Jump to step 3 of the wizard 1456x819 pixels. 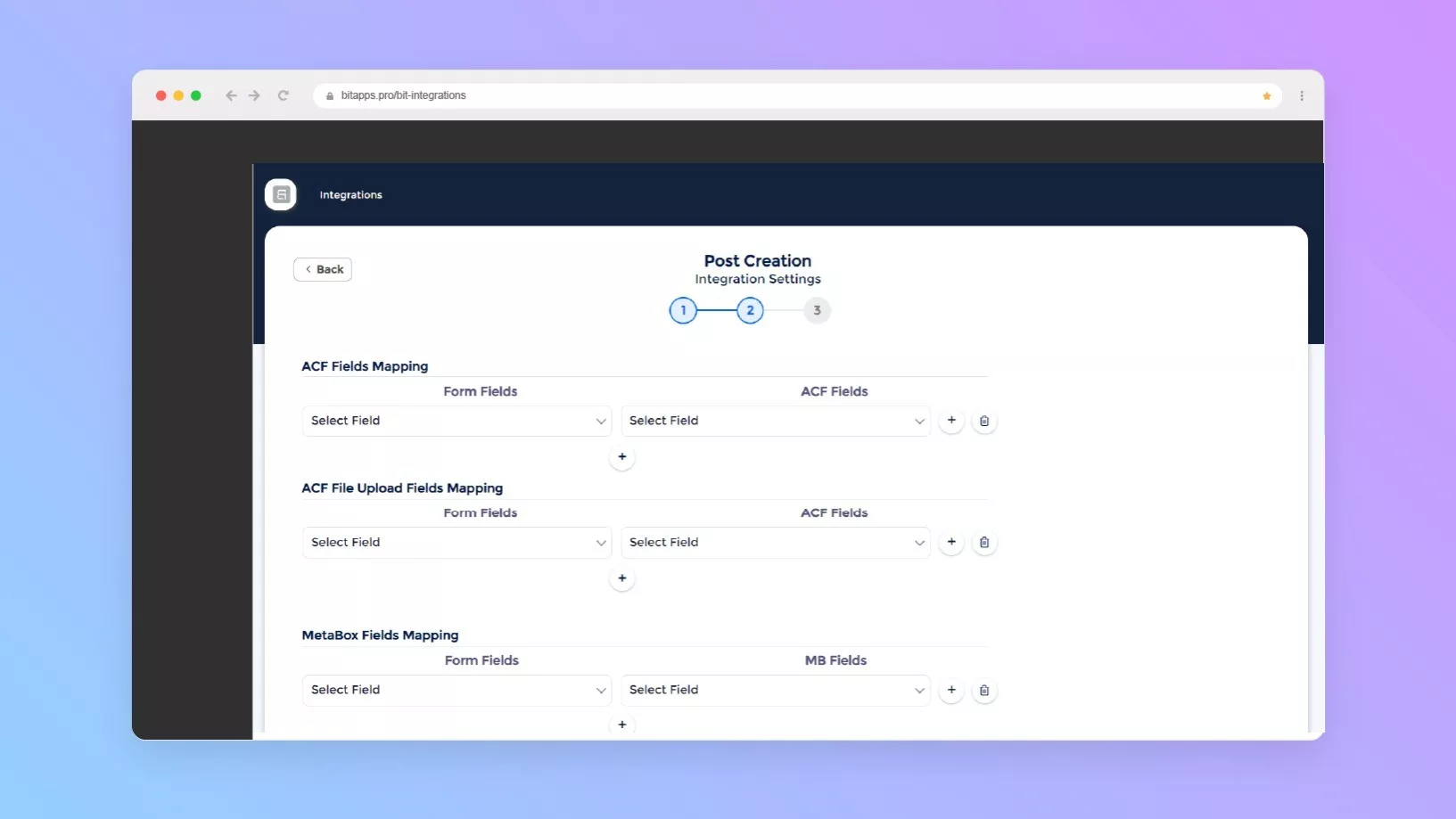click(x=817, y=311)
